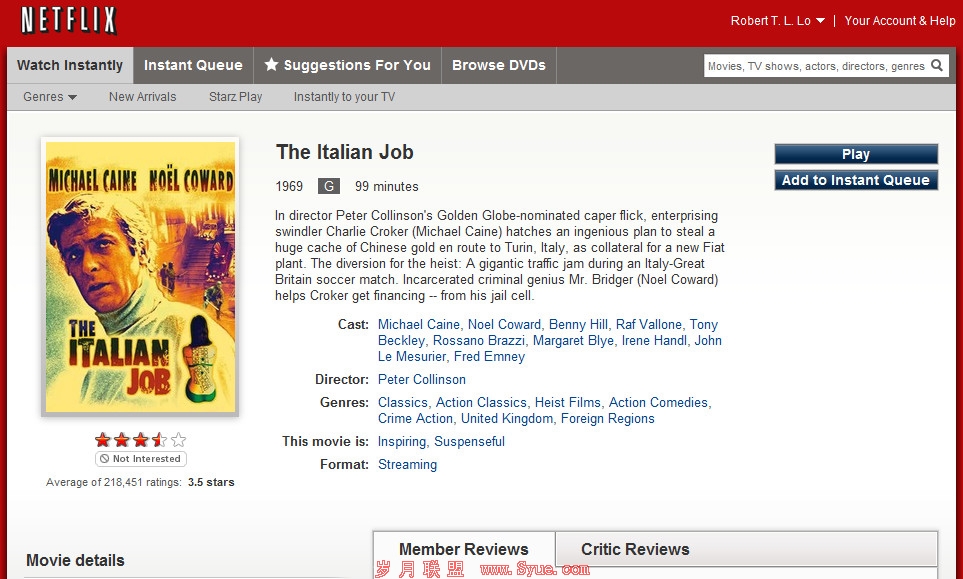Open Fred Emney cast link
963x579 pixels.
(489, 356)
